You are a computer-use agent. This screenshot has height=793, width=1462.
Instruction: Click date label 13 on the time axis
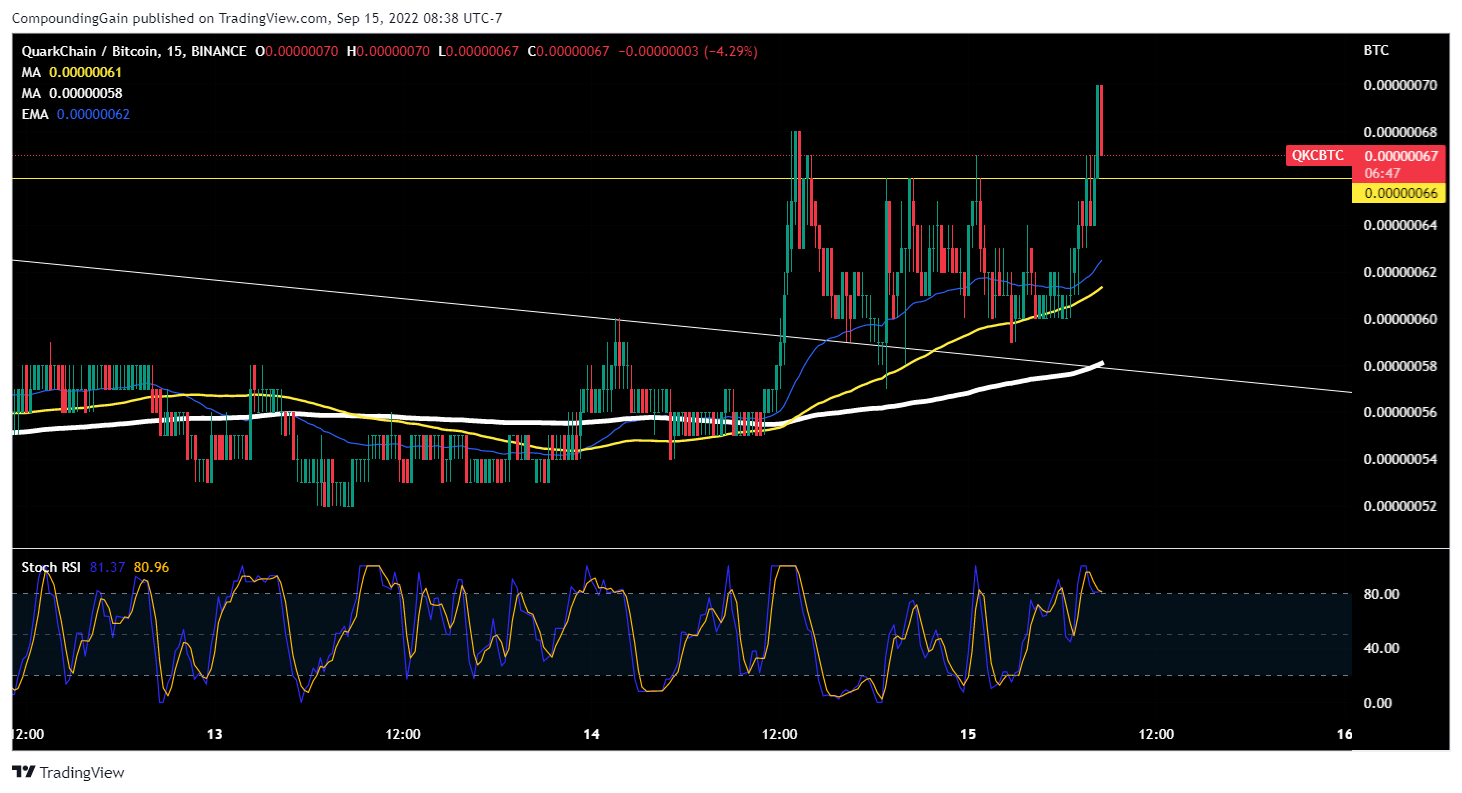coord(214,735)
